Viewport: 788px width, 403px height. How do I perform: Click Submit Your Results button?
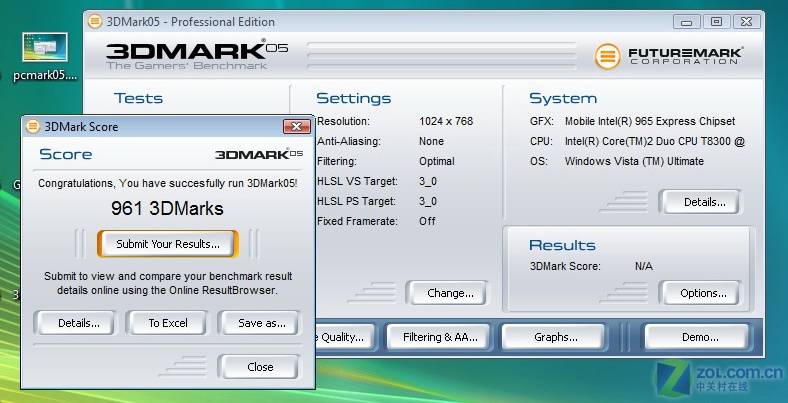[x=168, y=244]
